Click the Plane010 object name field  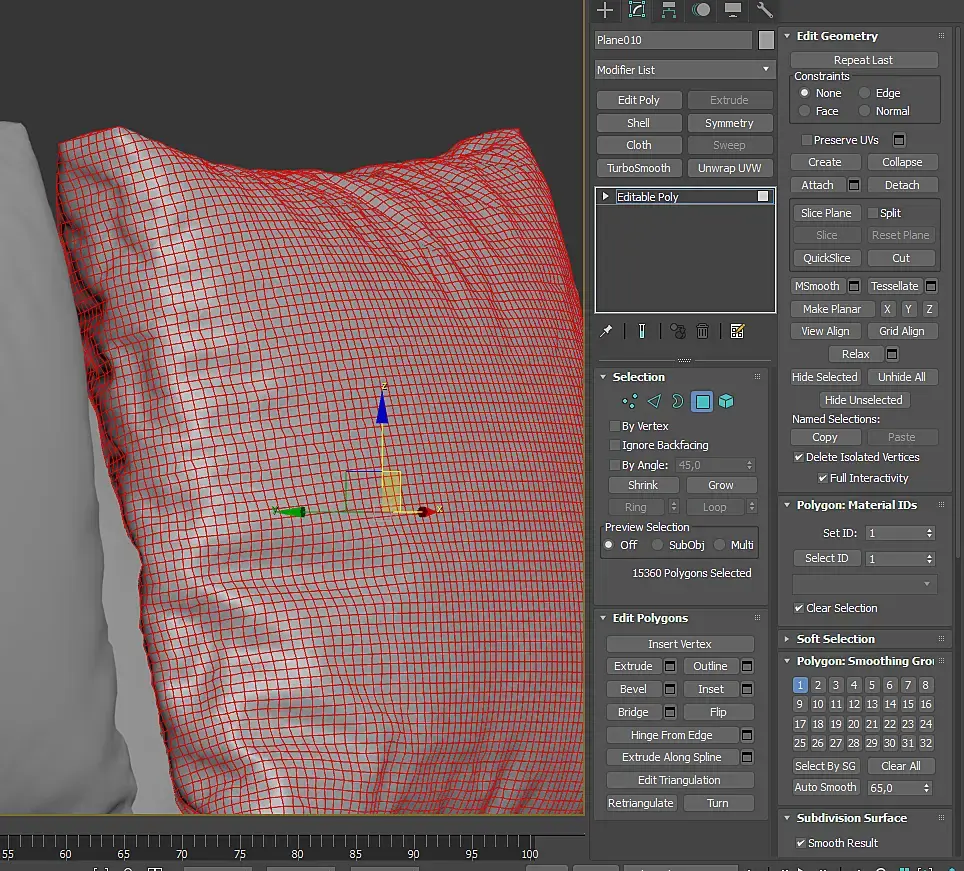(673, 40)
